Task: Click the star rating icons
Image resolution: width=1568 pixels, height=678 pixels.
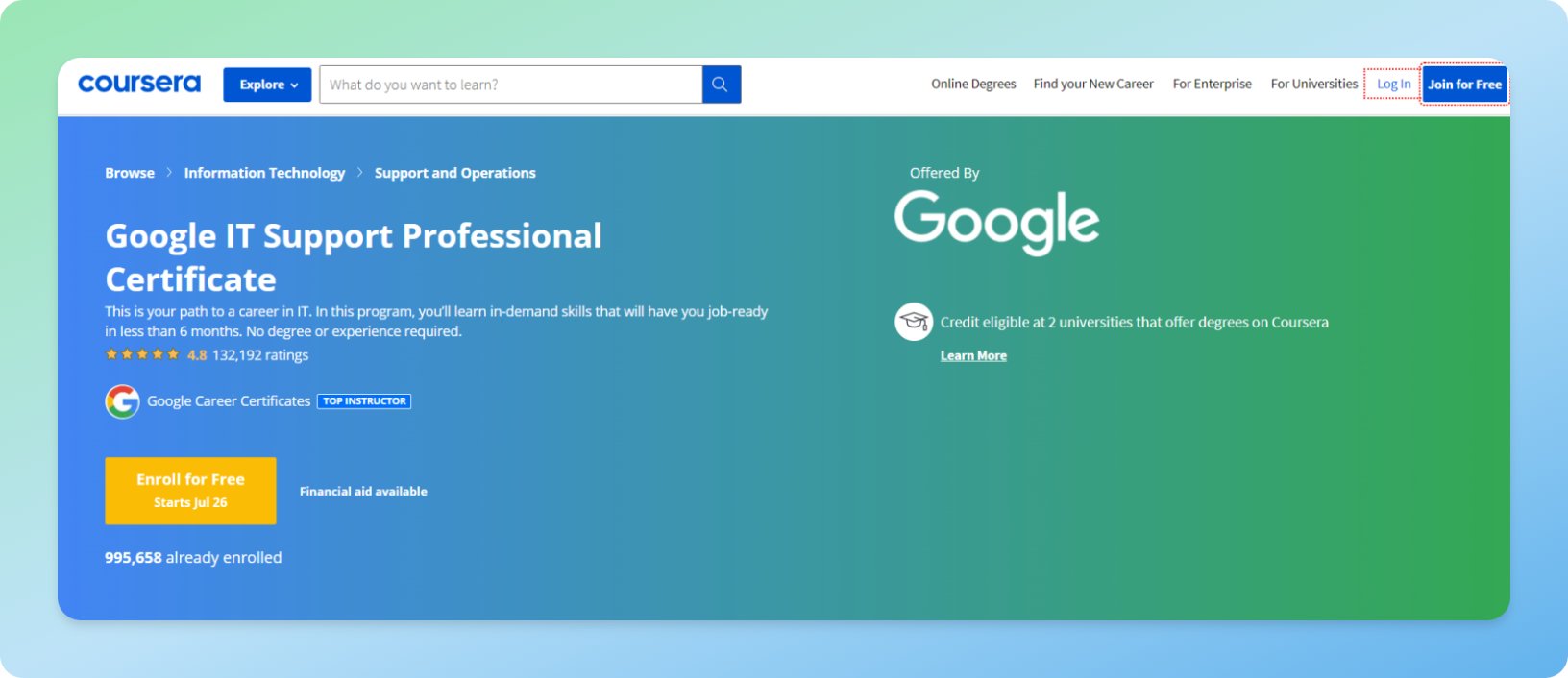Action: pos(142,355)
